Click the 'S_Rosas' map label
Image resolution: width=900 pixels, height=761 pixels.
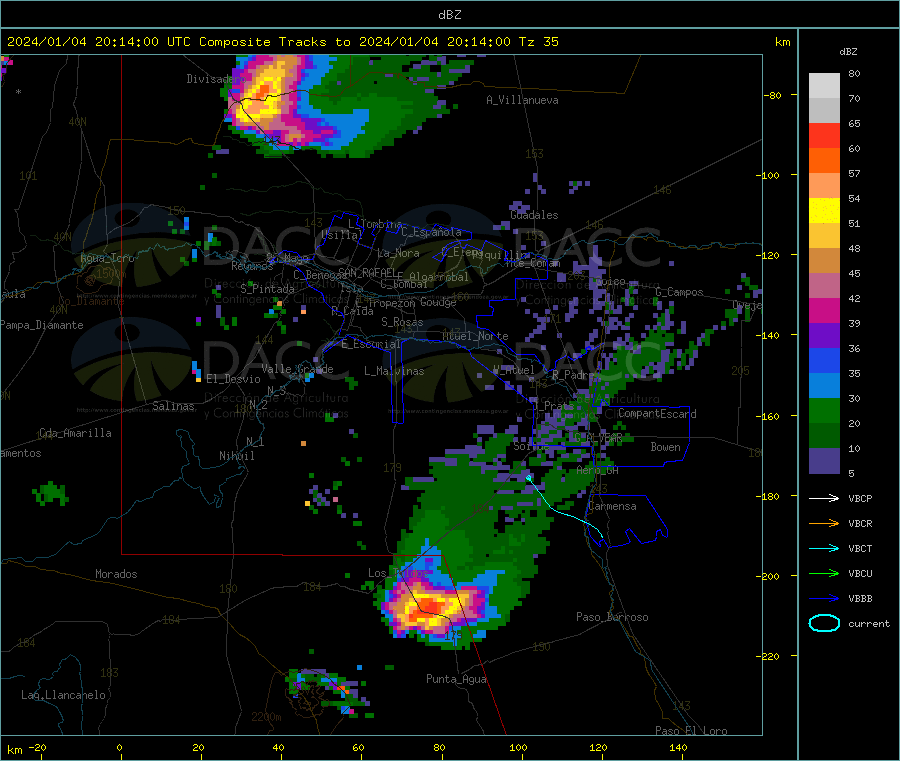(402, 323)
